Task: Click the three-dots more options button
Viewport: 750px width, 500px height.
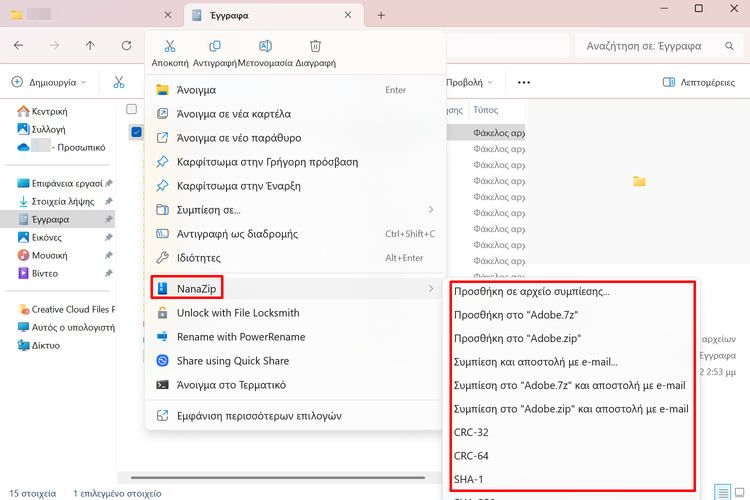Action: tap(524, 82)
